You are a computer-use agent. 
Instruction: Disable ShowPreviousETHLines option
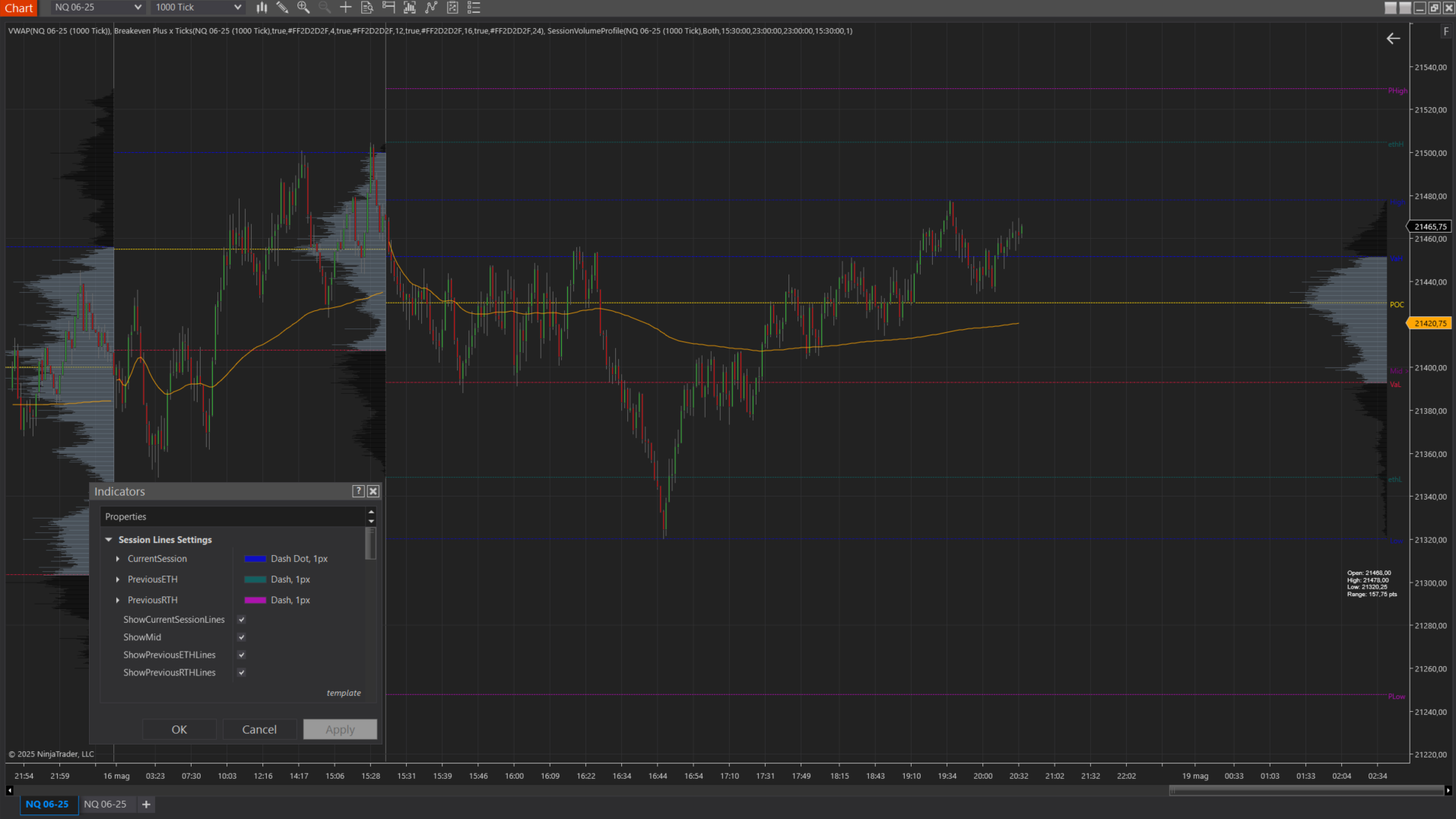point(240,654)
